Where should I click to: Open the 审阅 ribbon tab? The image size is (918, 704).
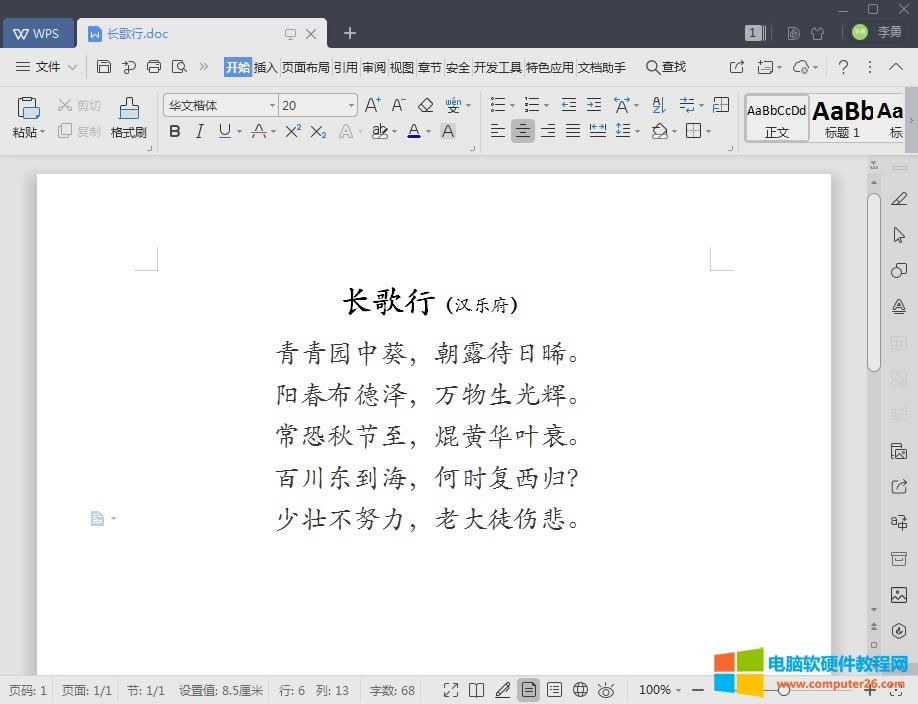[x=373, y=67]
